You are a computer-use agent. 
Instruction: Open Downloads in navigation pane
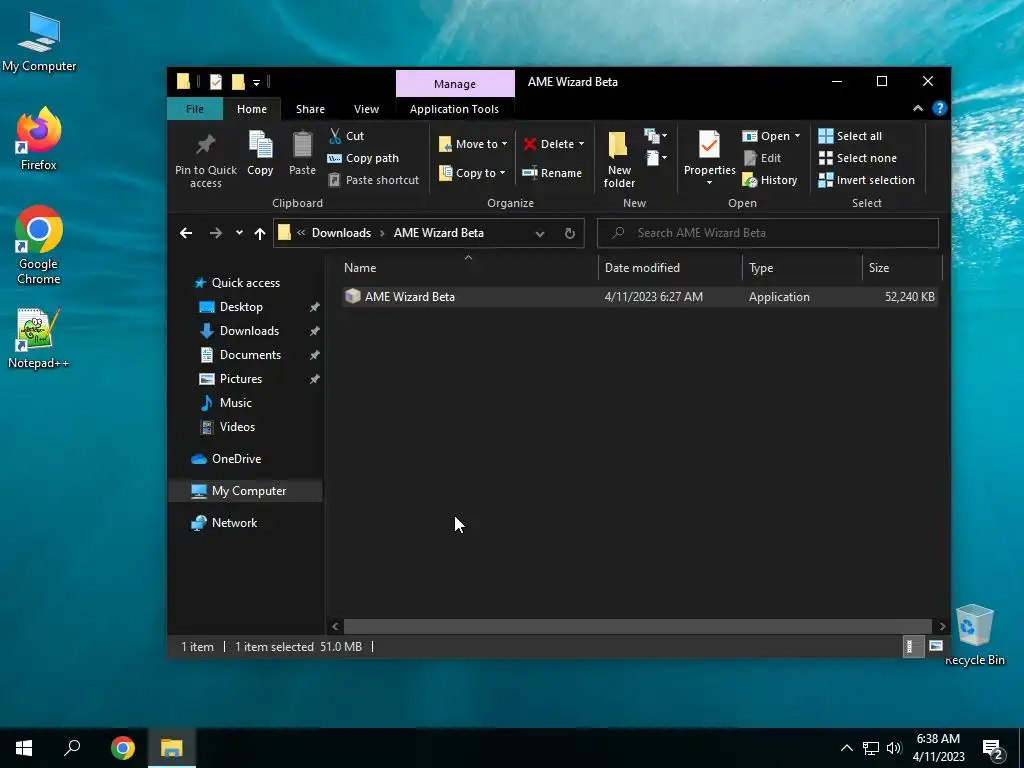click(249, 331)
